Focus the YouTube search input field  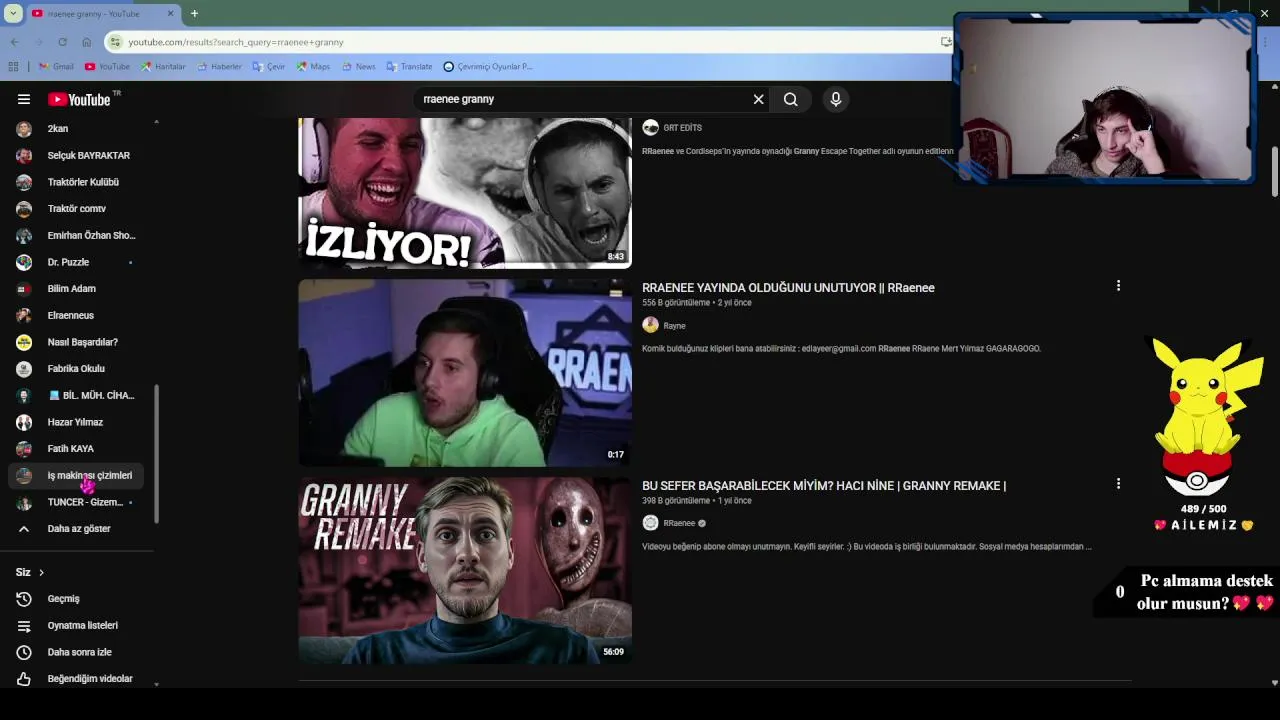[x=583, y=99]
